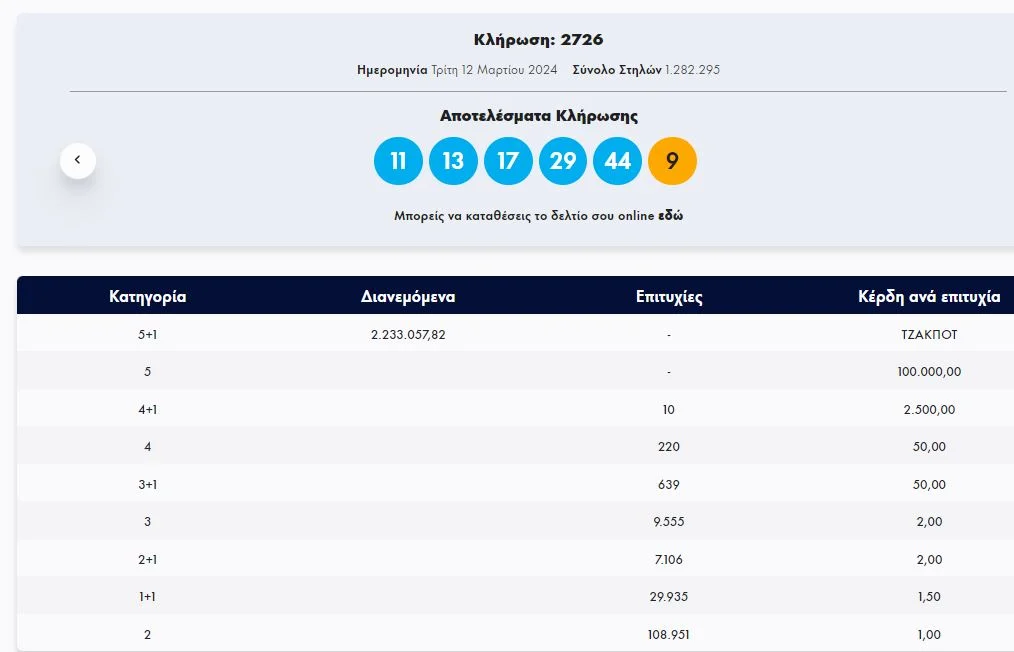Select the 100.000,00 prize value

click(x=929, y=372)
